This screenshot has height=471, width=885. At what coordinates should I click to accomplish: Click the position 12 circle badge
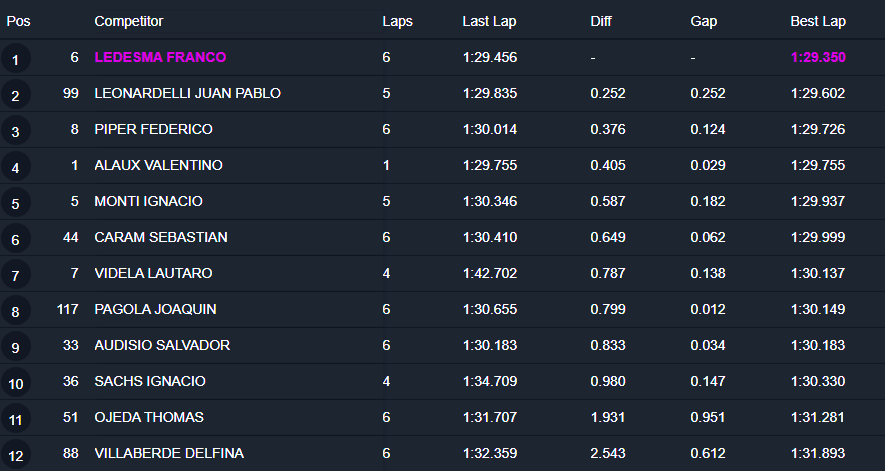tap(16, 455)
